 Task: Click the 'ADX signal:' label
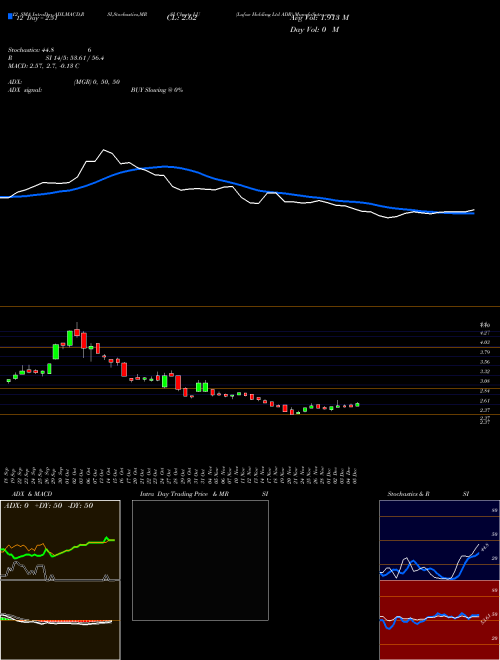[x=25, y=90]
